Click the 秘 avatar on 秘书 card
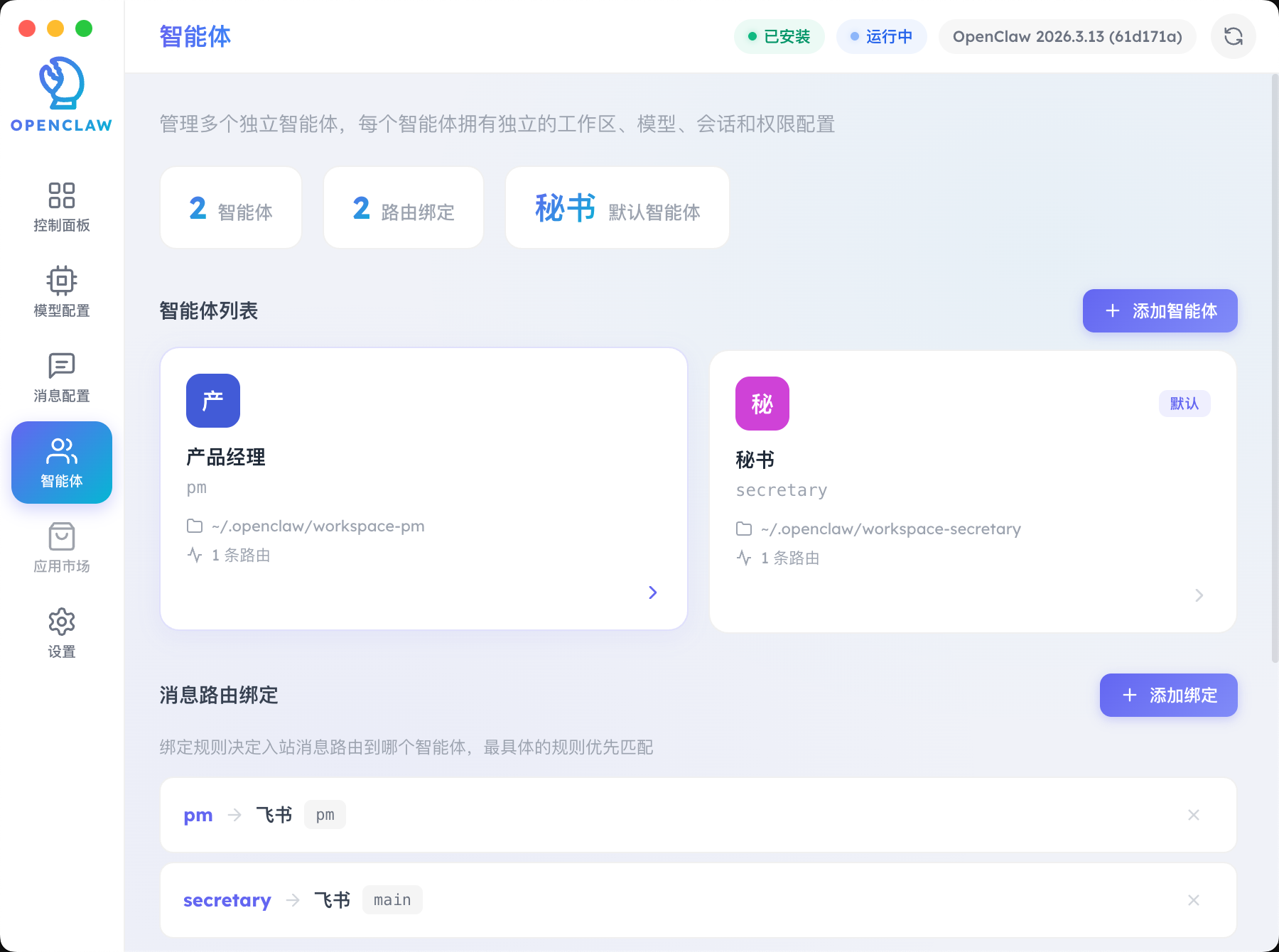Image resolution: width=1279 pixels, height=952 pixels. coord(762,404)
